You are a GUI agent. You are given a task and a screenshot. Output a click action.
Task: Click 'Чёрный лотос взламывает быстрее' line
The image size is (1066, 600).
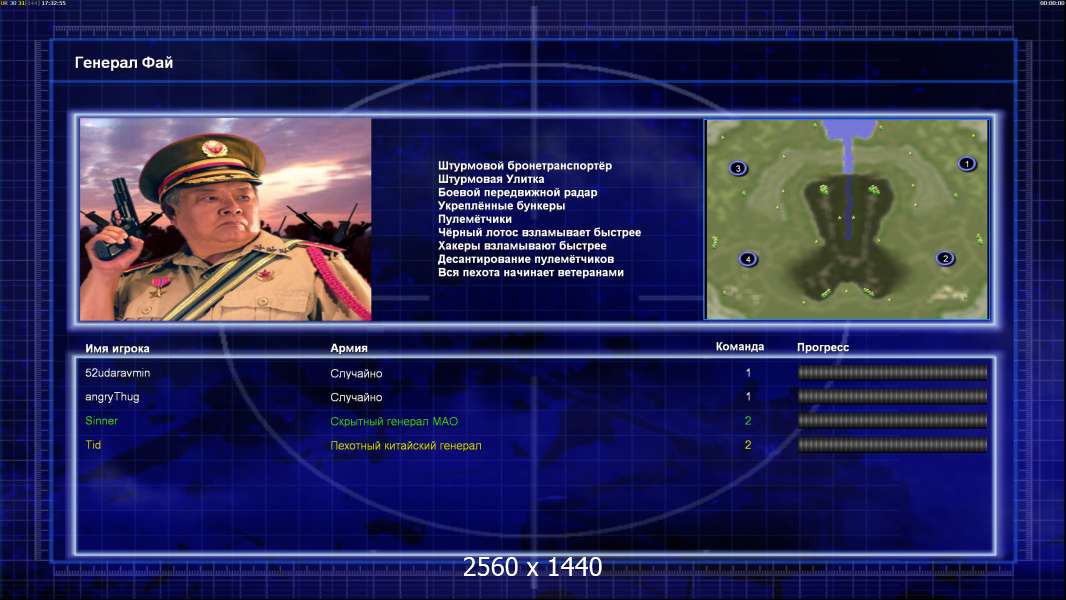click(539, 232)
